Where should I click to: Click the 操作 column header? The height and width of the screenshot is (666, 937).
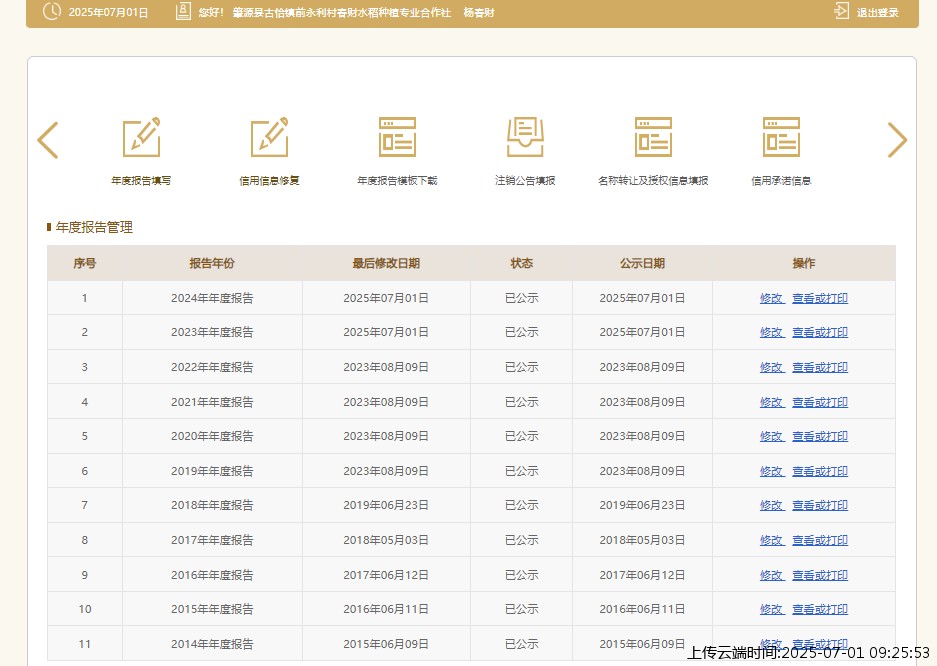[804, 263]
